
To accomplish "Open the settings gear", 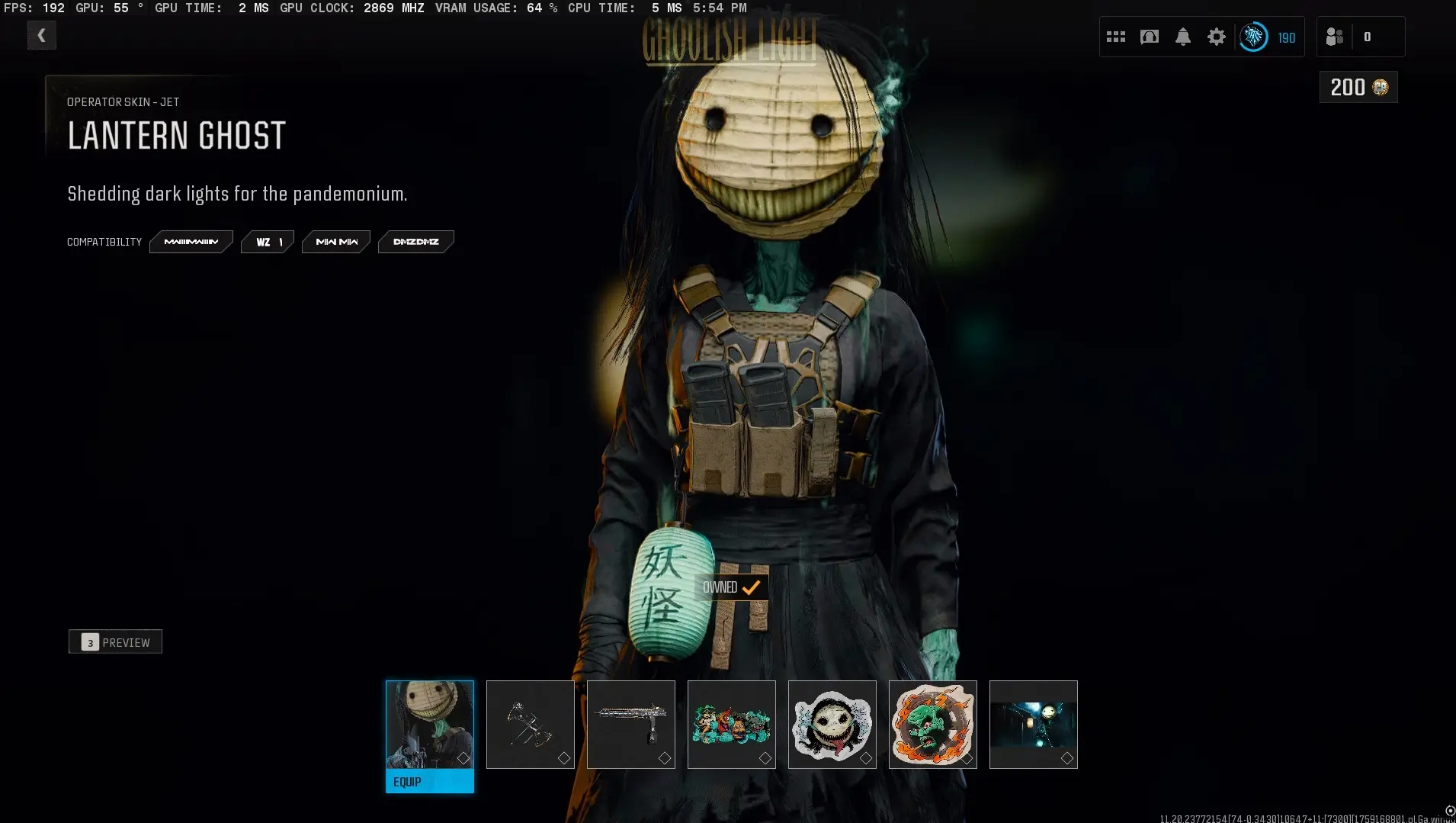I will click(x=1217, y=37).
